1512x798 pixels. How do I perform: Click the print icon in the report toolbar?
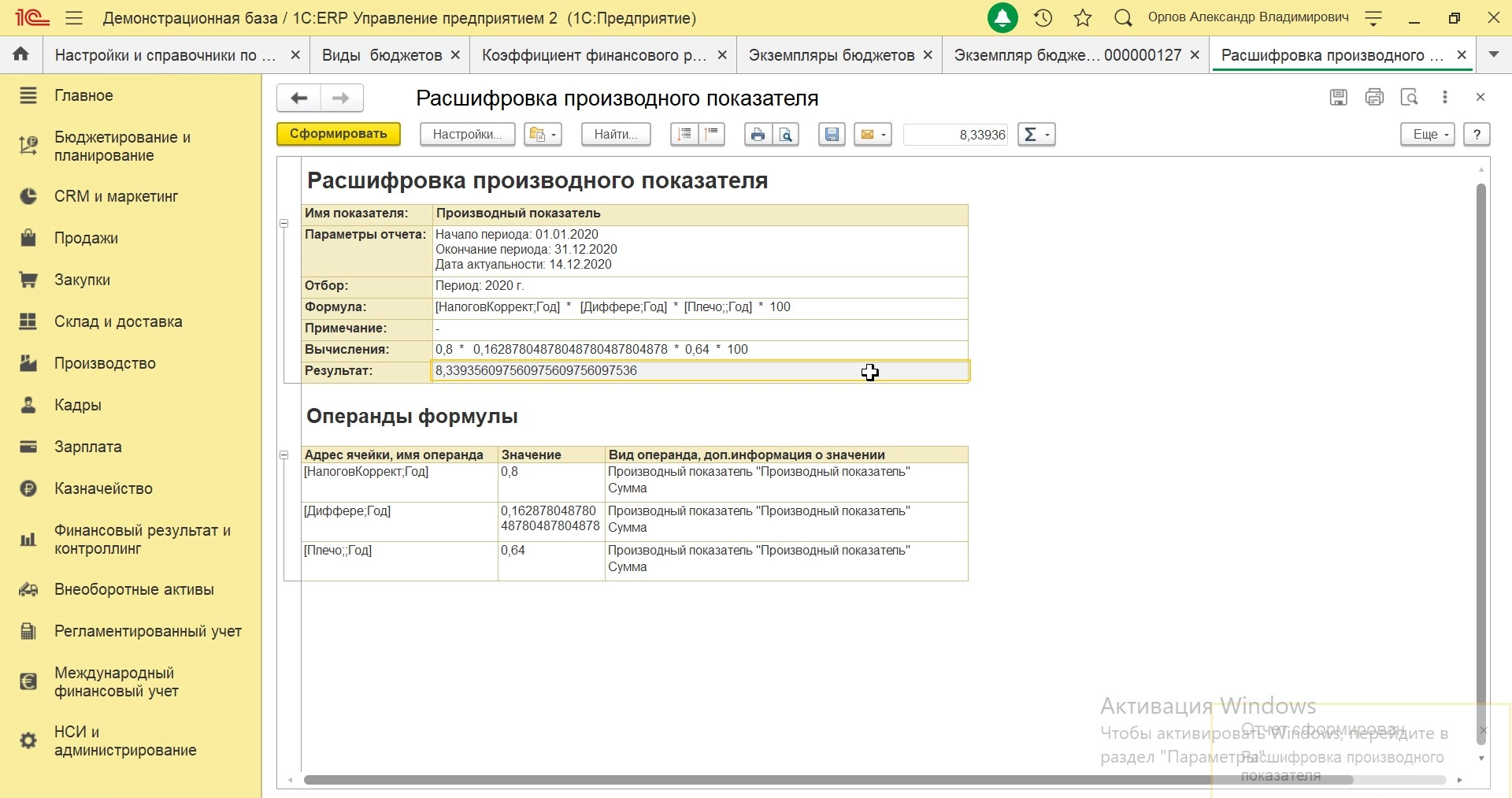coord(758,135)
